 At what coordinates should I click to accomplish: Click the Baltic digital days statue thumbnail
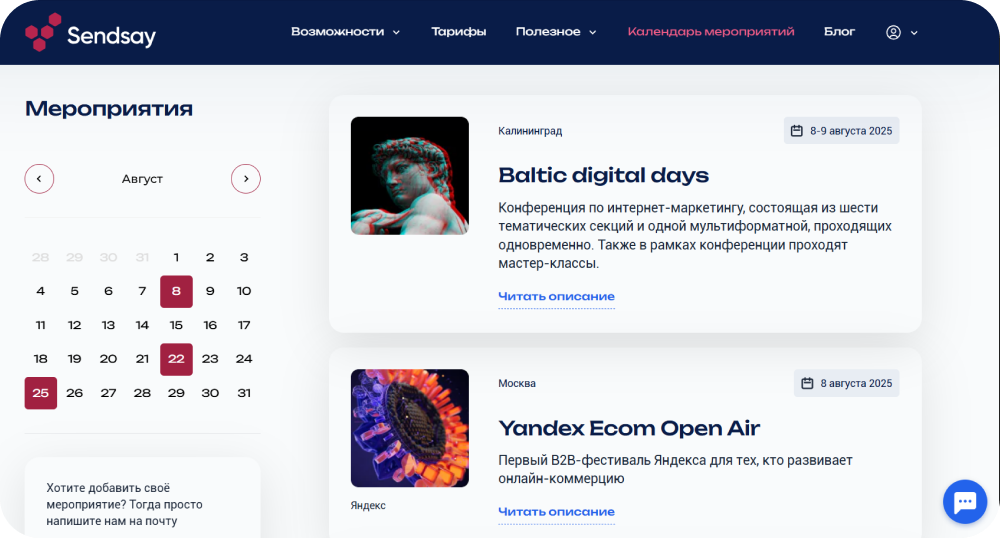click(409, 175)
